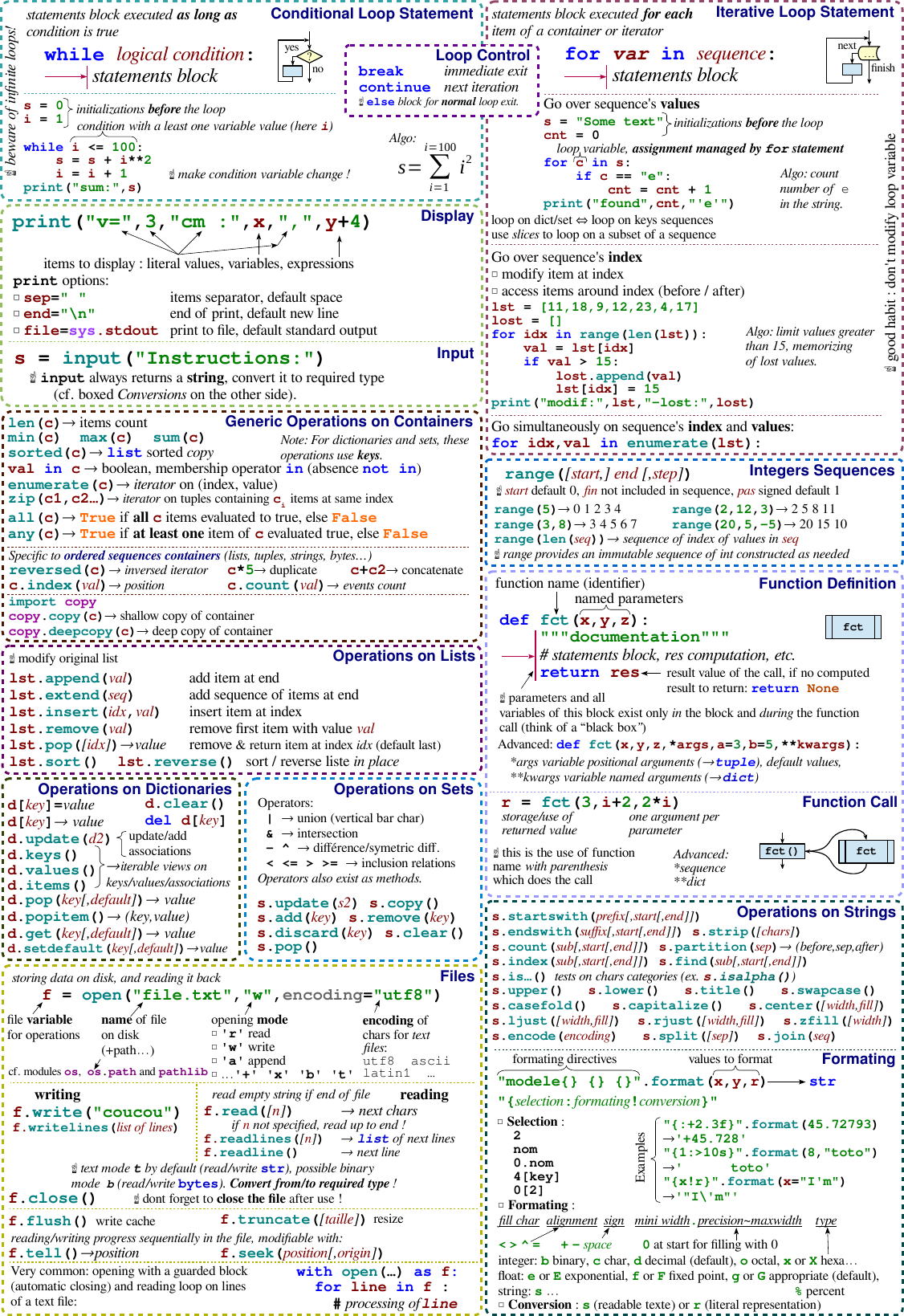The image size is (904, 1316).
Task: Click the s = input("Instructions:") line
Action: (169, 358)
